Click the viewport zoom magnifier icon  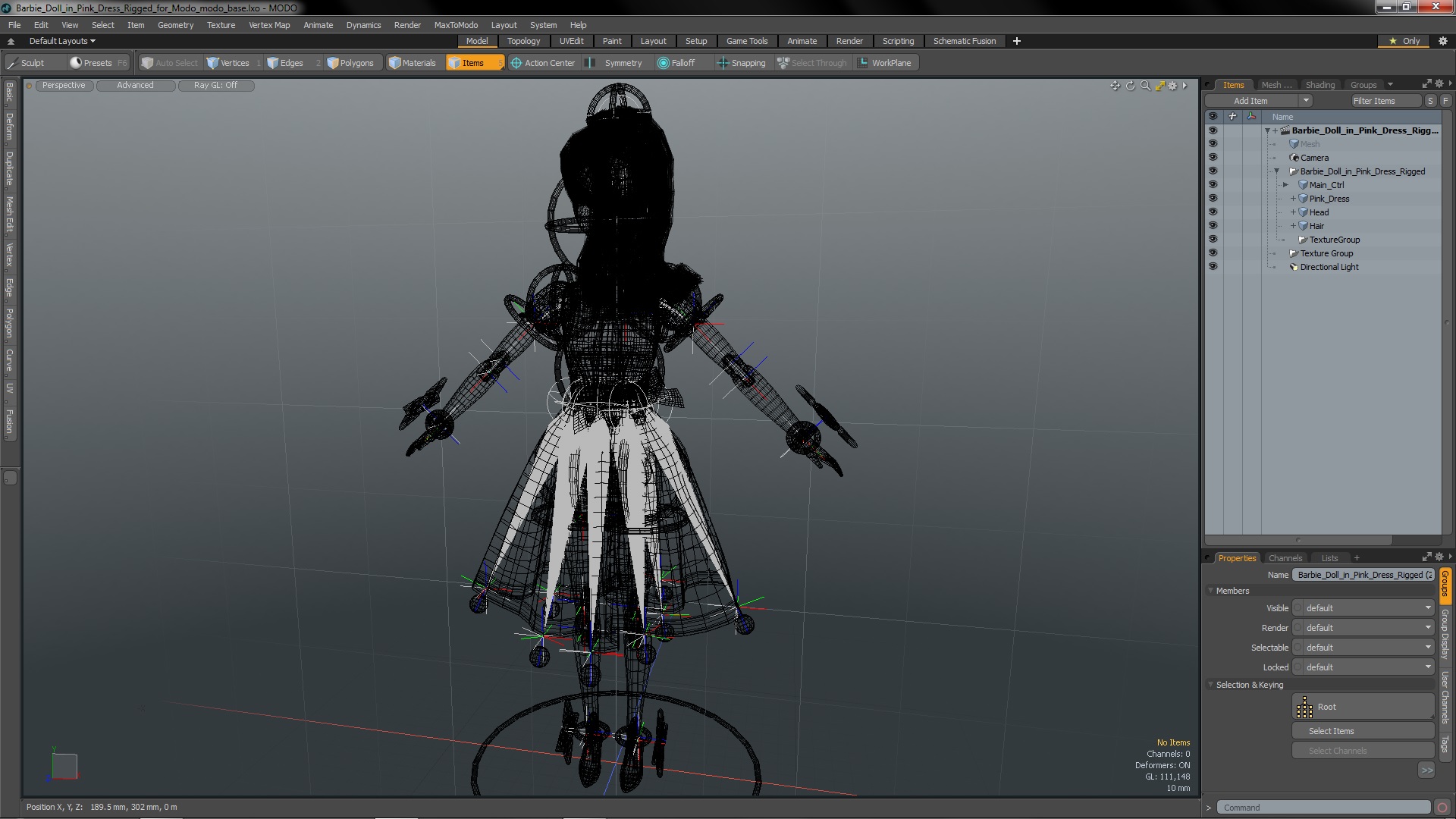point(1145,86)
